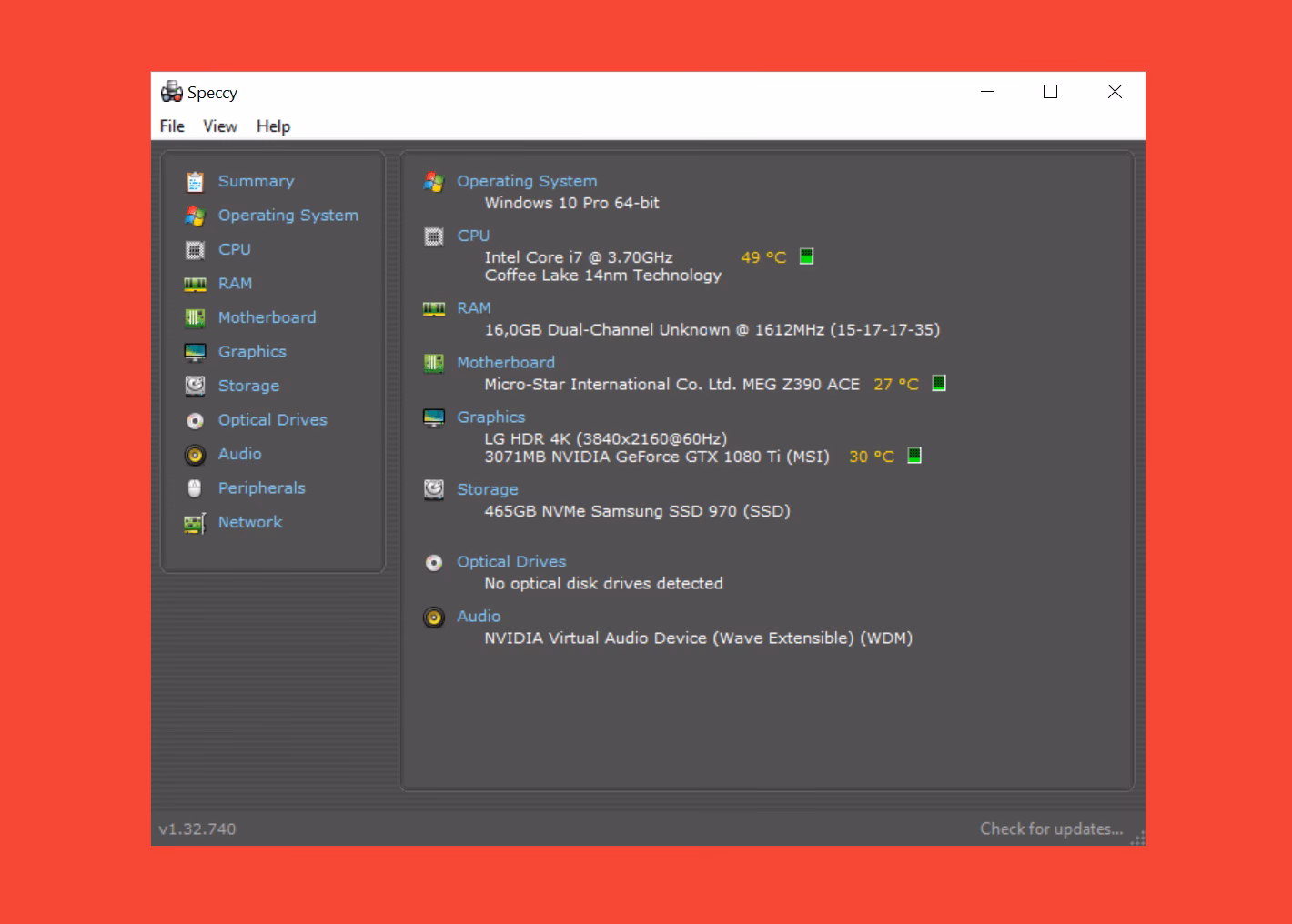Select Peripherals in the sidebar
This screenshot has width=1292, height=924.
coord(262,488)
